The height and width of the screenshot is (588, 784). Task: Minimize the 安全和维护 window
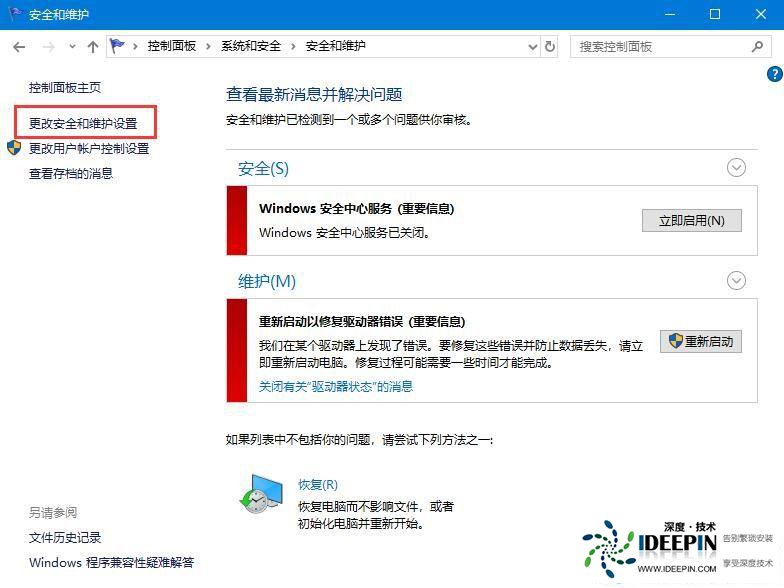click(x=670, y=14)
